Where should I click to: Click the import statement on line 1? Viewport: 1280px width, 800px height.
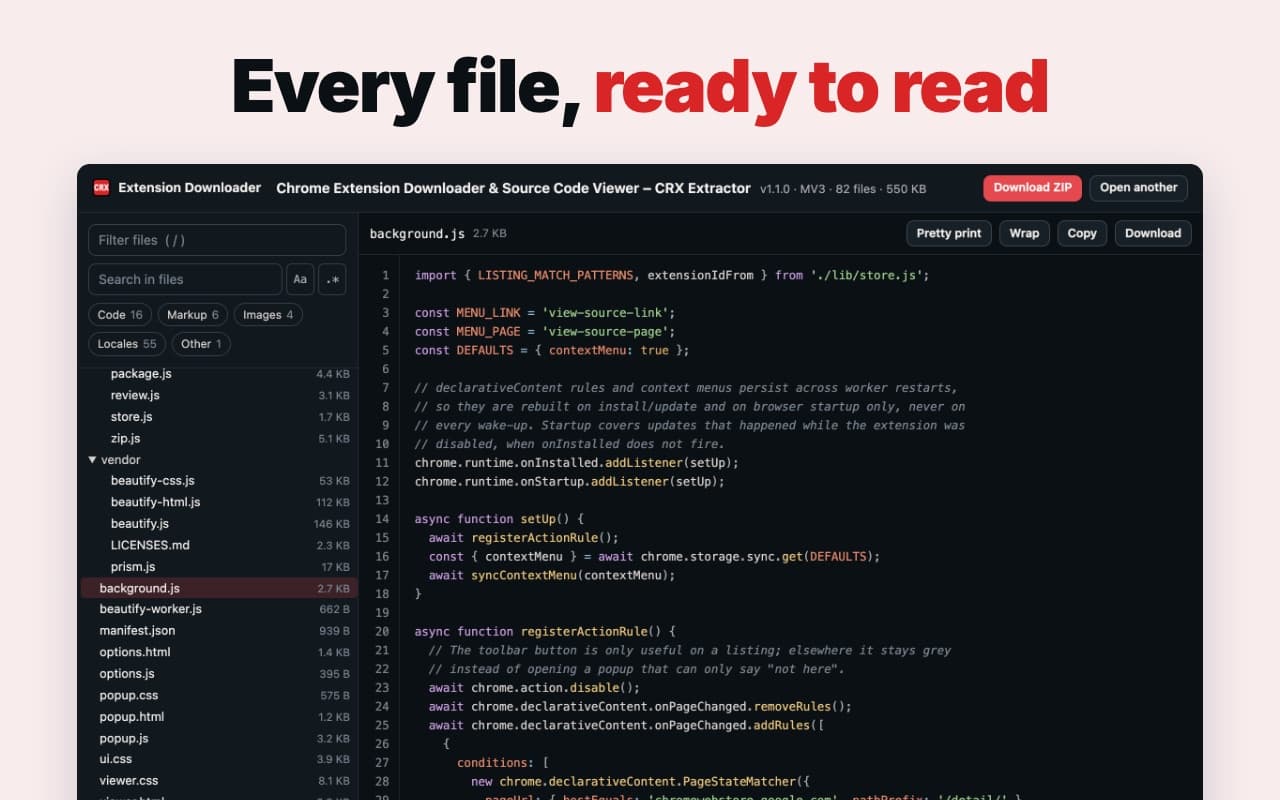point(672,275)
